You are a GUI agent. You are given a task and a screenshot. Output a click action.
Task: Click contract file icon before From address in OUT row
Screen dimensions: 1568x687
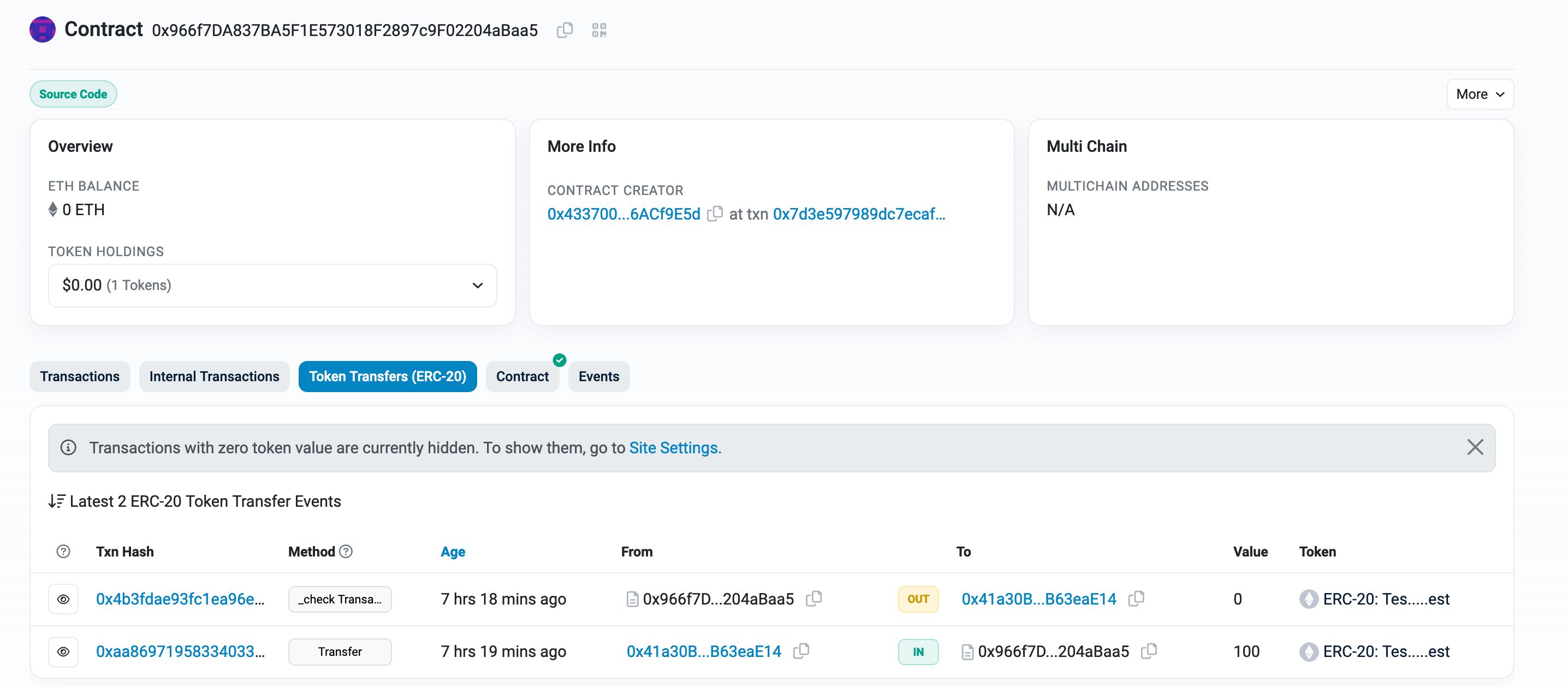click(632, 599)
